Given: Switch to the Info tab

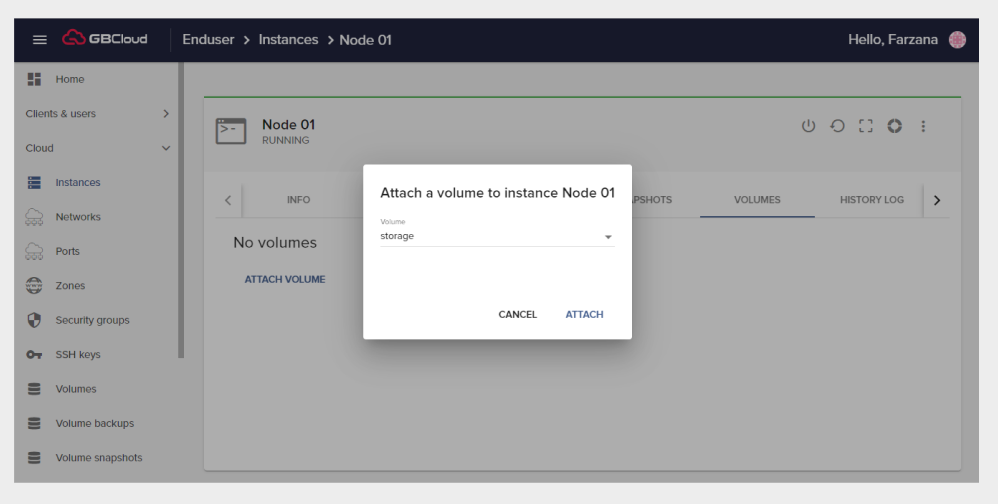Looking at the screenshot, I should [x=298, y=200].
